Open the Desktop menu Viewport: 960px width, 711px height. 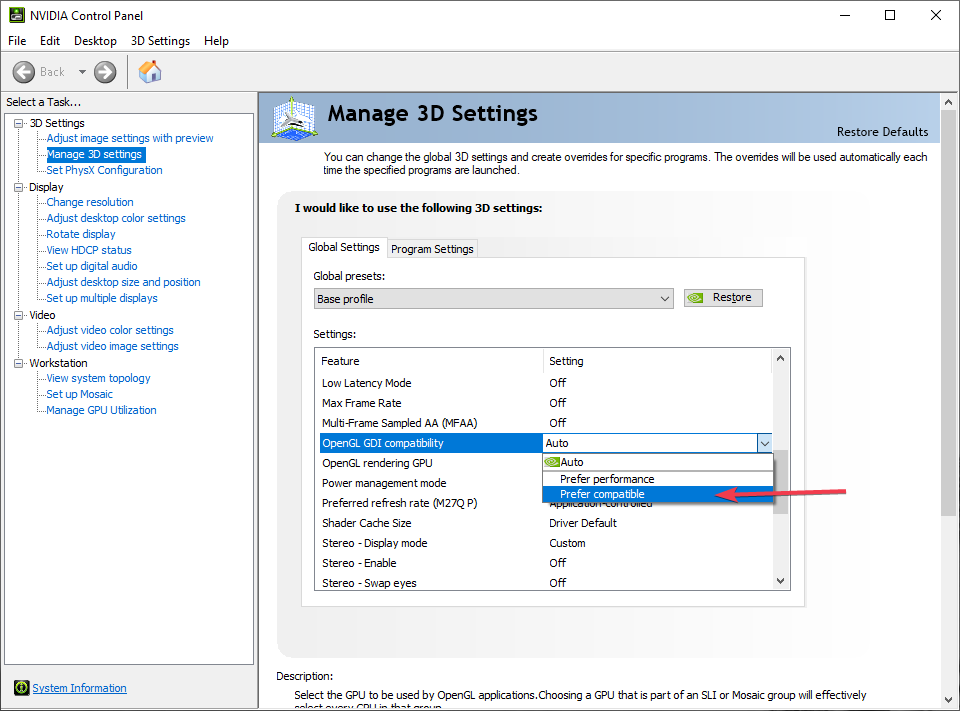95,41
